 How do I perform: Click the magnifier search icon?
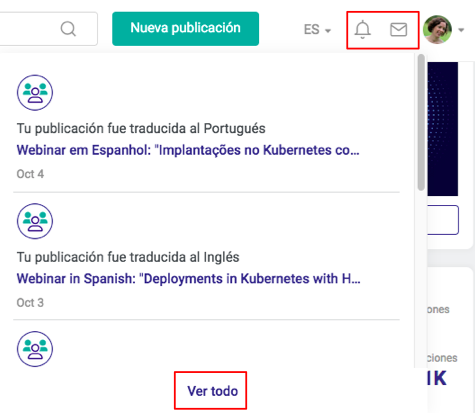tap(68, 29)
